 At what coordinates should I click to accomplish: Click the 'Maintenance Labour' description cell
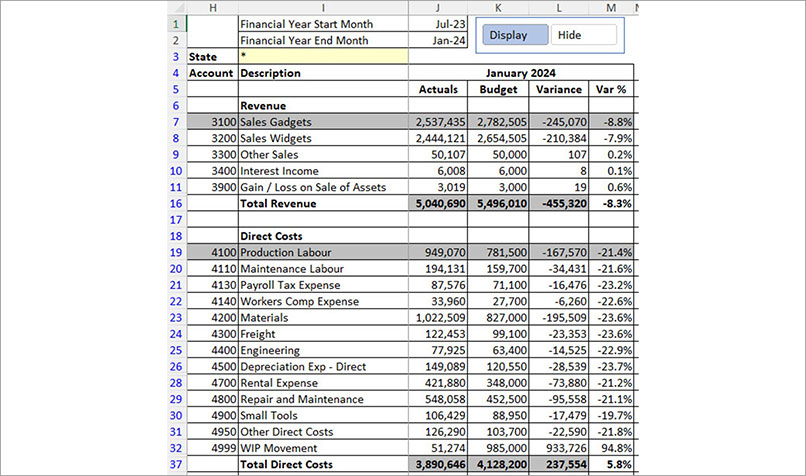pos(323,268)
